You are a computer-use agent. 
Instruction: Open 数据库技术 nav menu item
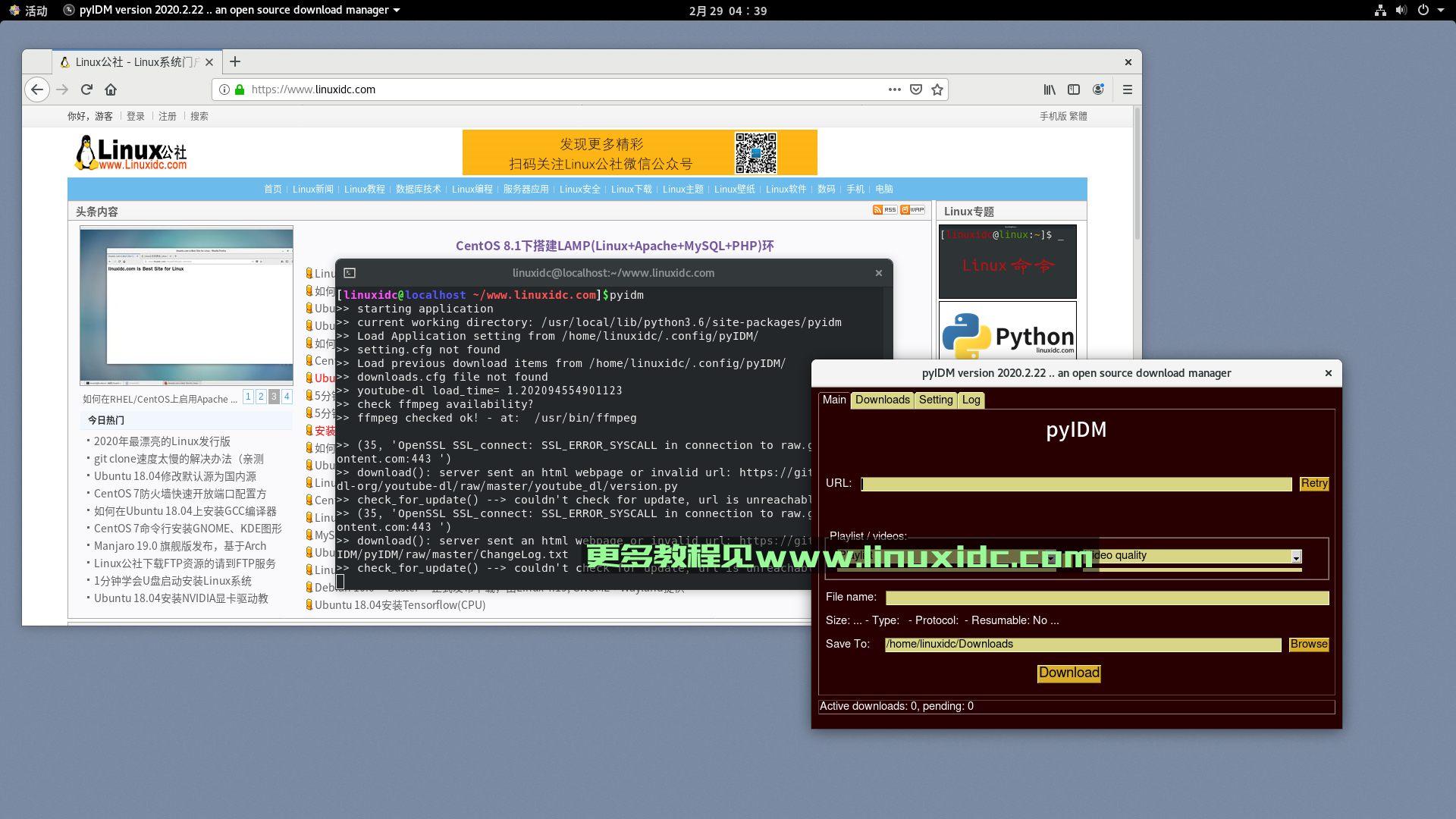(419, 190)
